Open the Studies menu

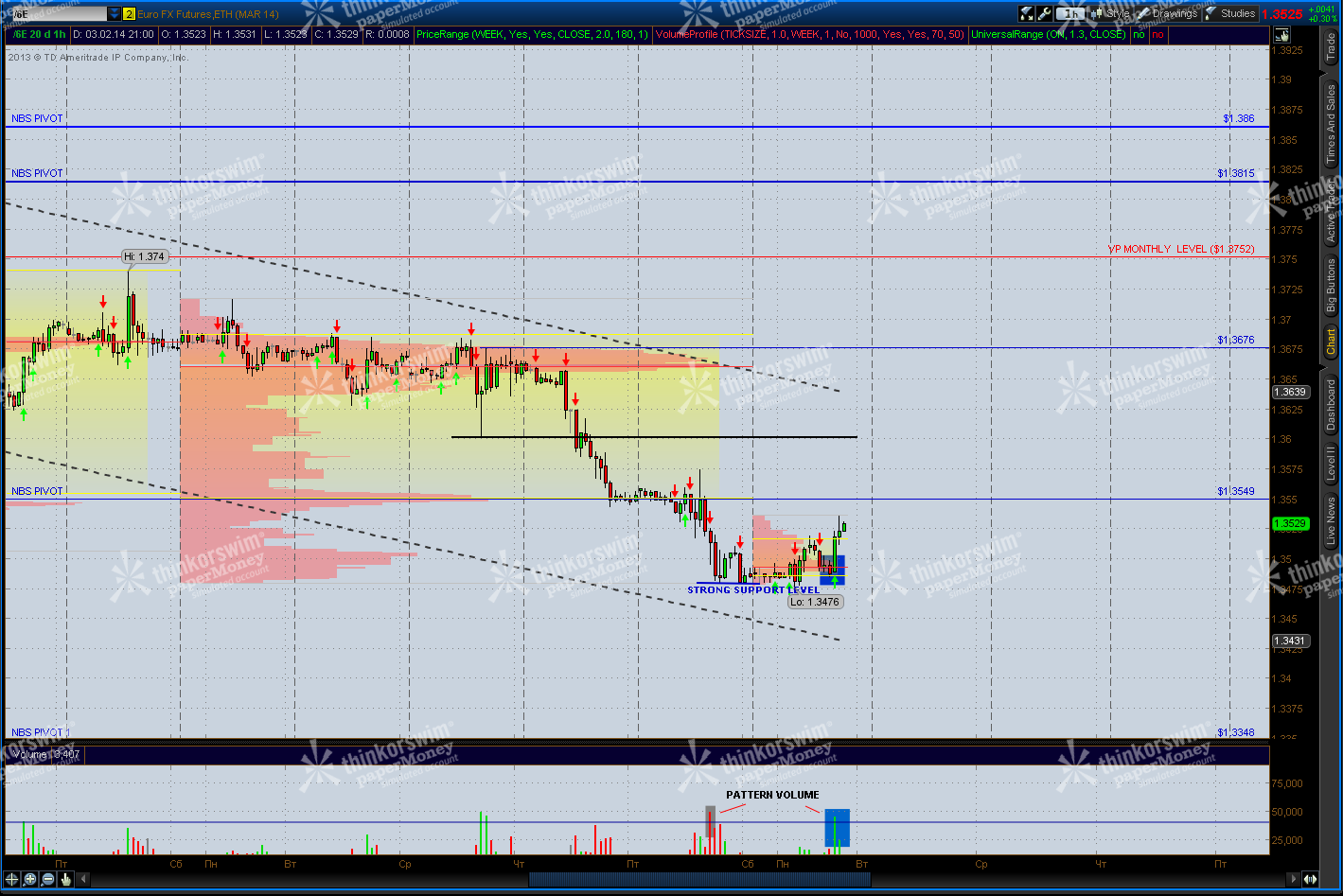tap(1231, 12)
